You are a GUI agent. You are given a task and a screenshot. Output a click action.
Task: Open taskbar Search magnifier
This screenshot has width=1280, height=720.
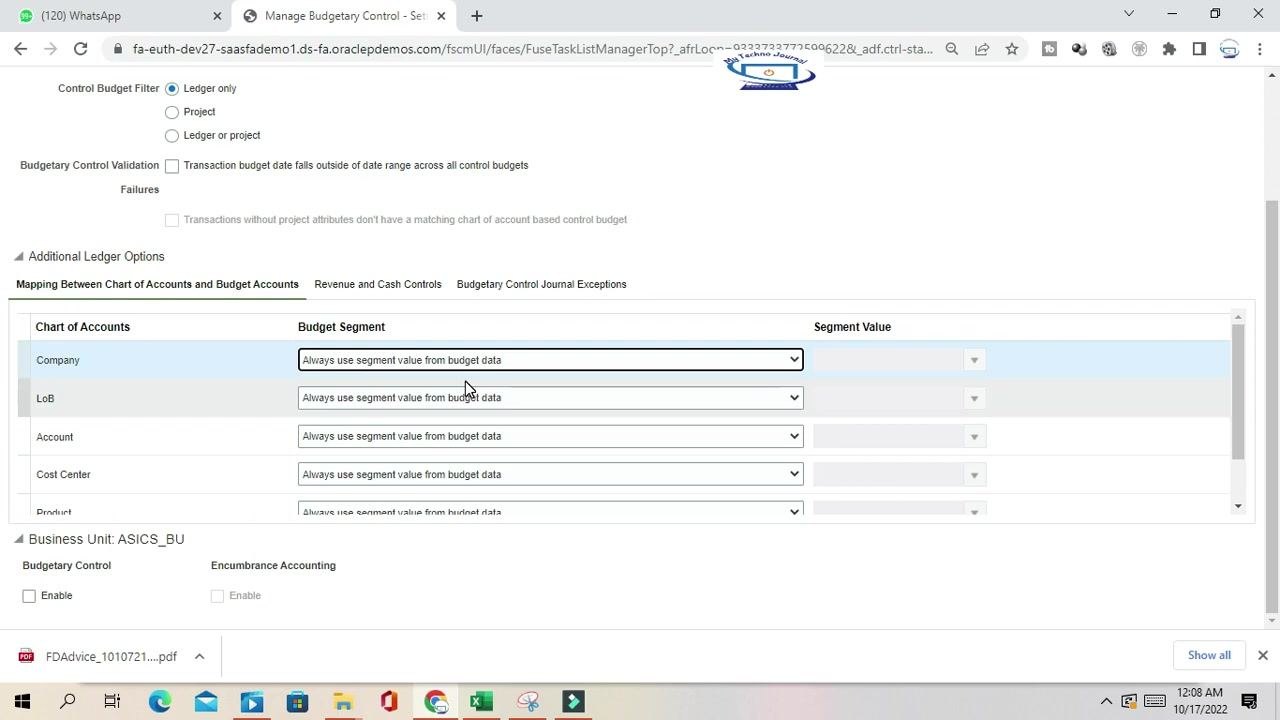click(68, 701)
